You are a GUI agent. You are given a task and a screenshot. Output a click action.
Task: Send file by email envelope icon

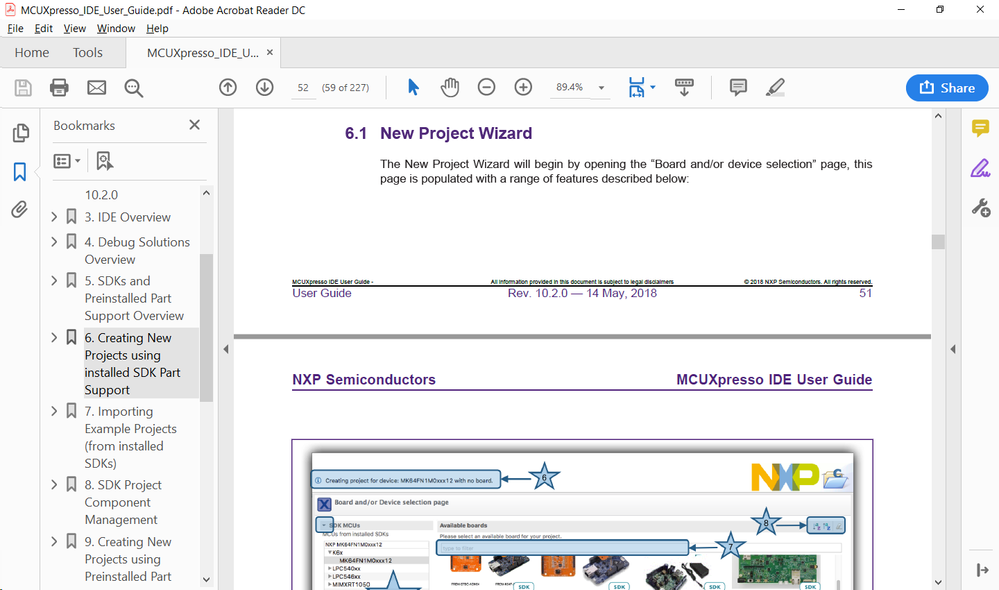tap(97, 87)
